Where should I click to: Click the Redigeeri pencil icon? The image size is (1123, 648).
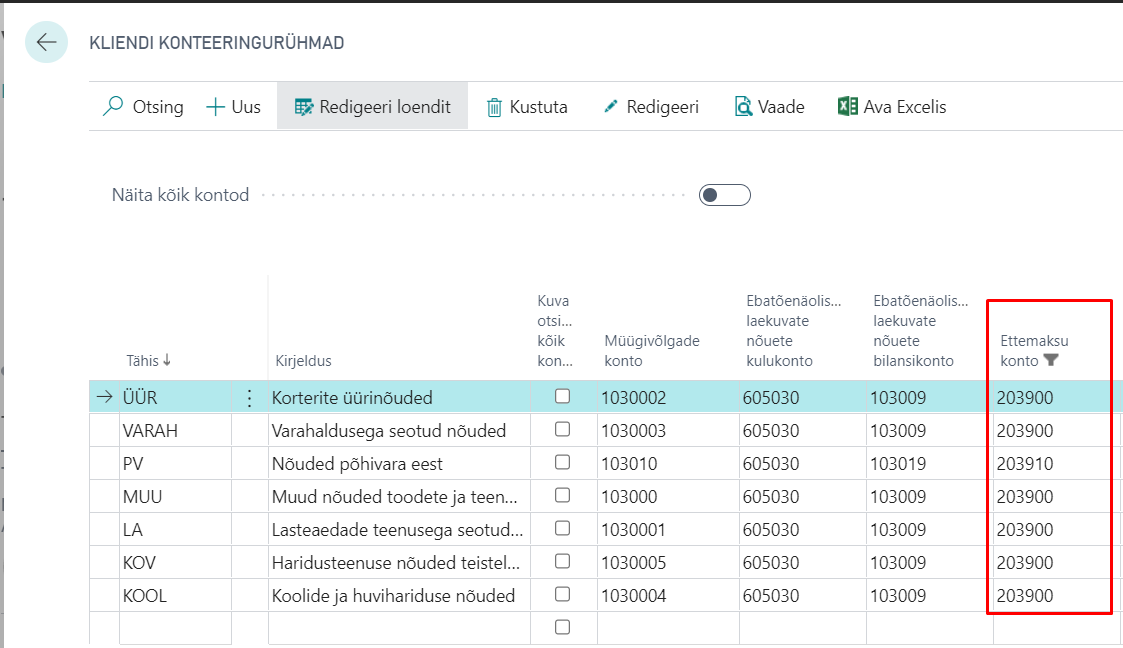[611, 107]
